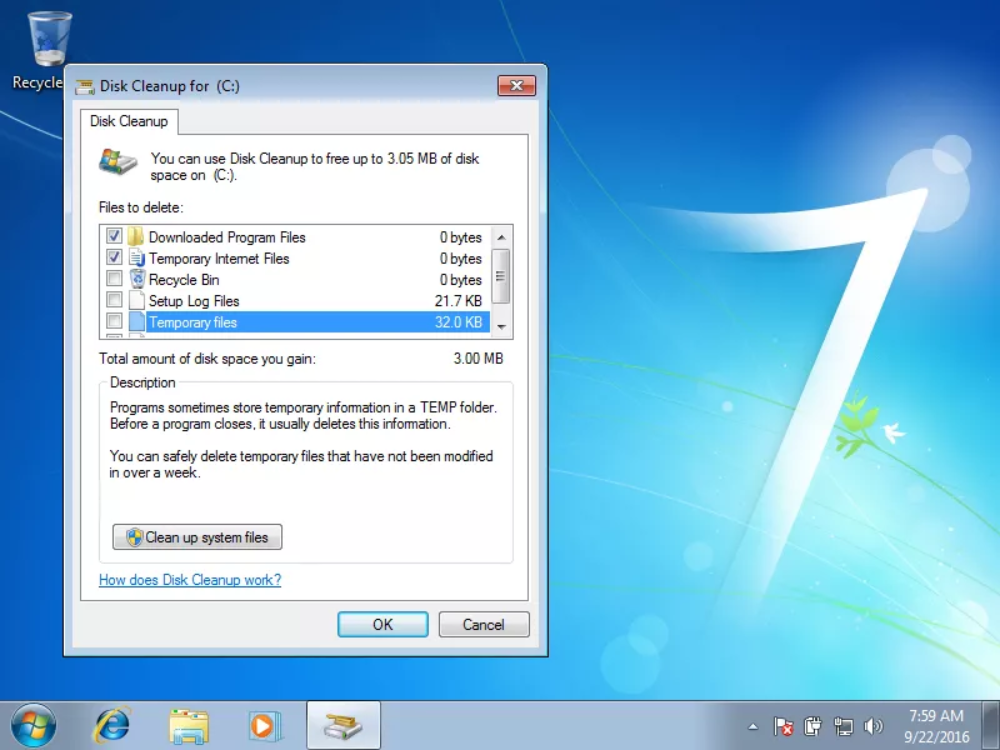Click the Start button orb
1000x750 pixels.
click(33, 725)
